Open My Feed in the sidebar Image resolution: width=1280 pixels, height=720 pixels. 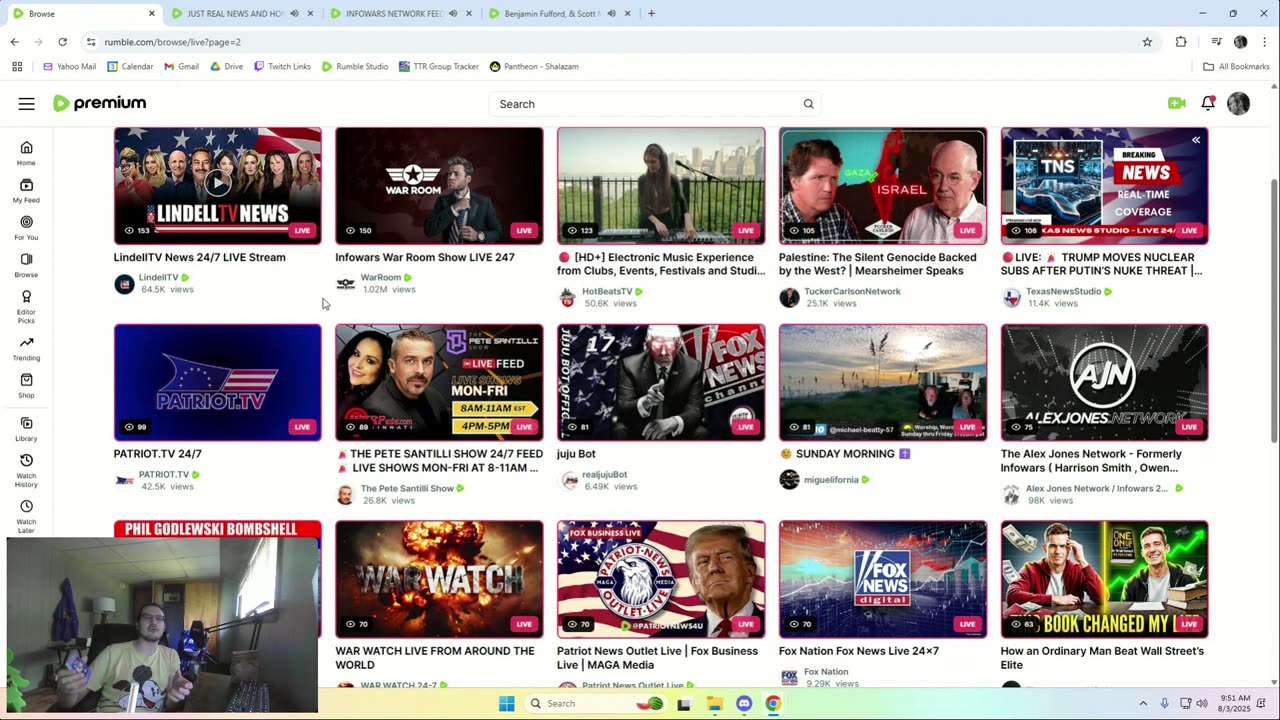point(26,190)
